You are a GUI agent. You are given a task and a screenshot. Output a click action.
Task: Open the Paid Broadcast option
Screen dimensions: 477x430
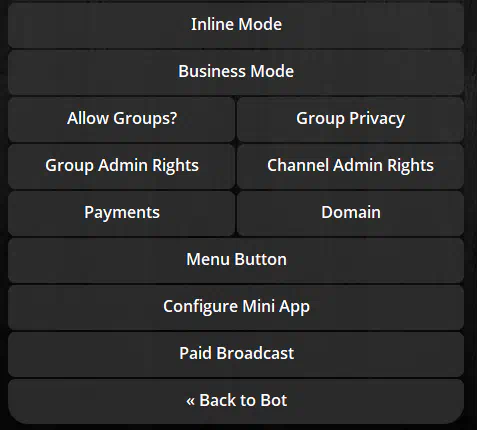click(236, 355)
